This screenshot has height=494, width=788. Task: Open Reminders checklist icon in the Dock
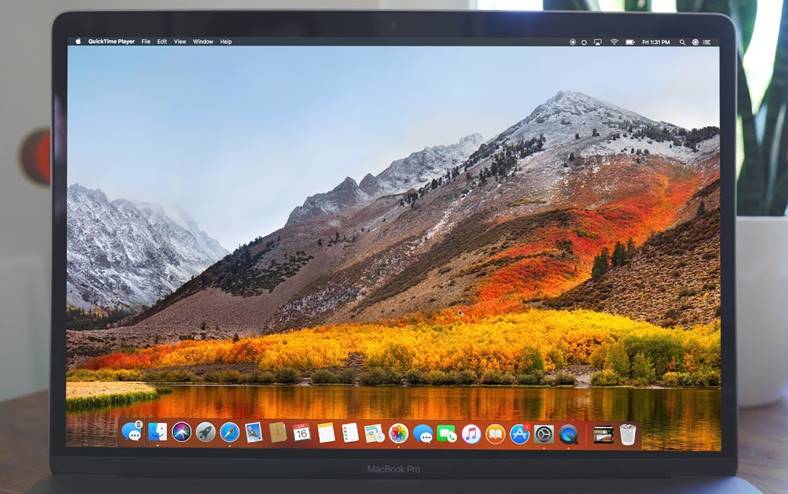tap(350, 433)
